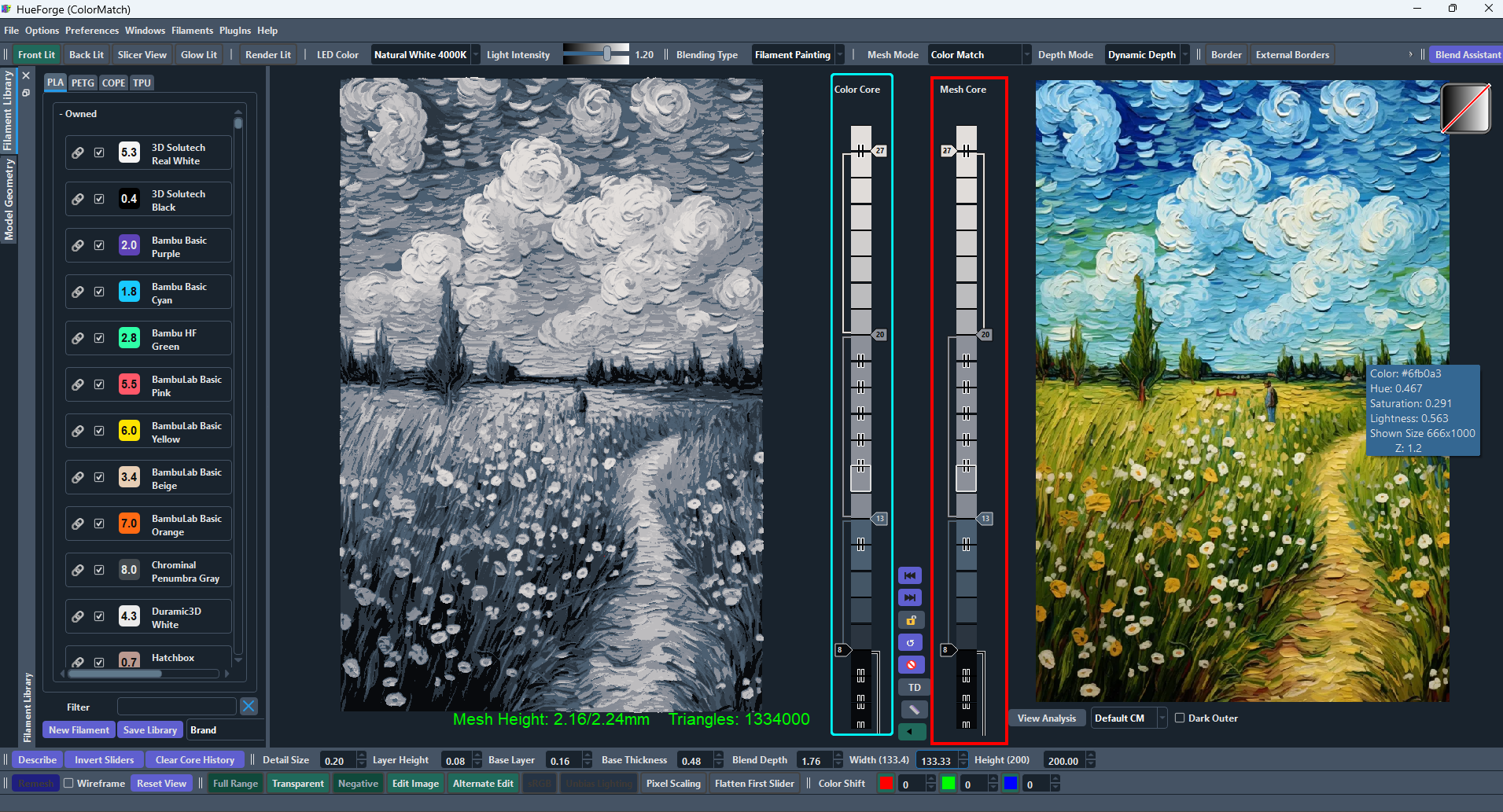Screen dimensions: 1503x812
Task: Enable the Wireframe checkbox
Action: pos(69,783)
